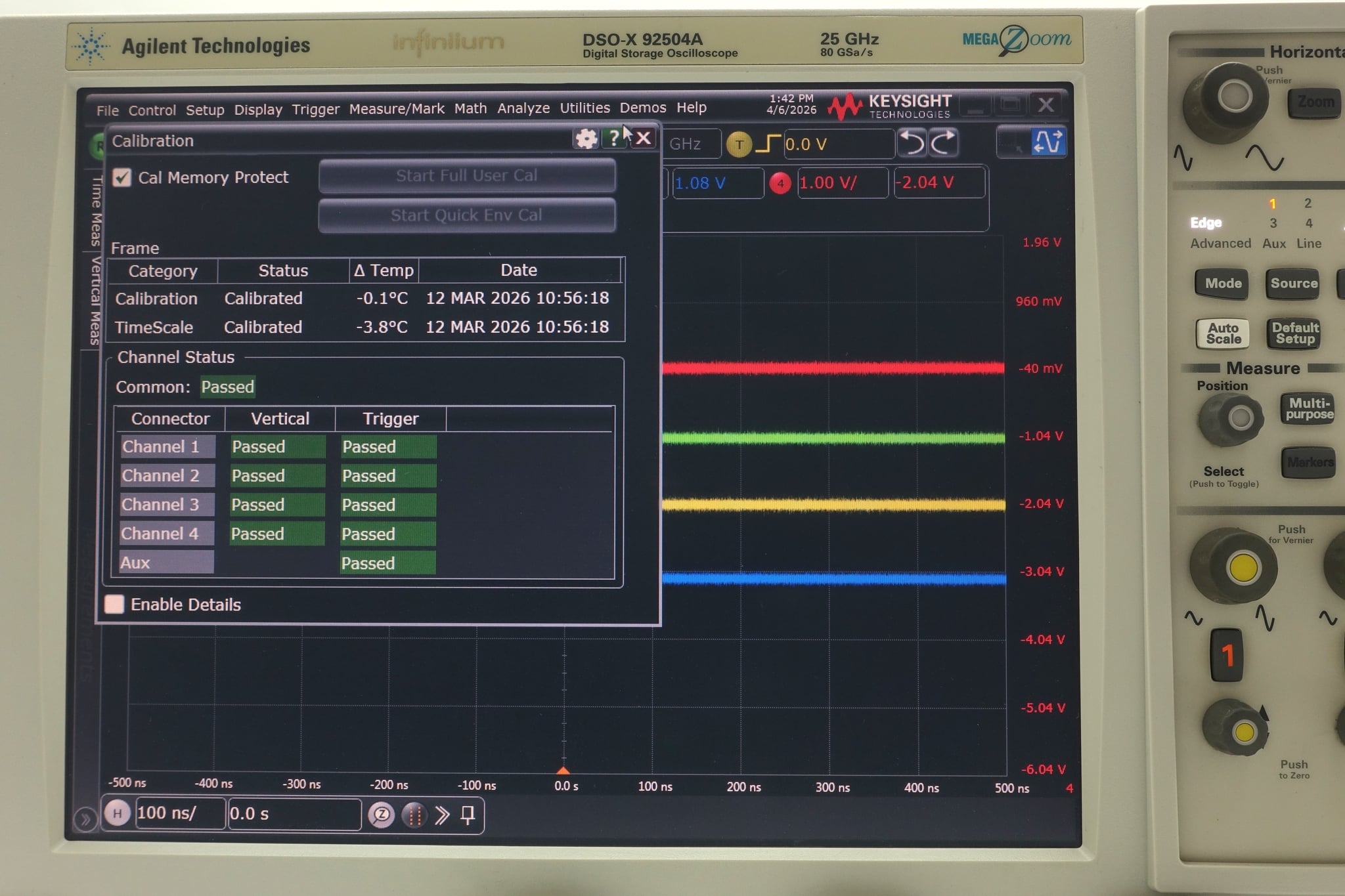Click the 1.00 V/ channel 4 scale field

(x=843, y=182)
